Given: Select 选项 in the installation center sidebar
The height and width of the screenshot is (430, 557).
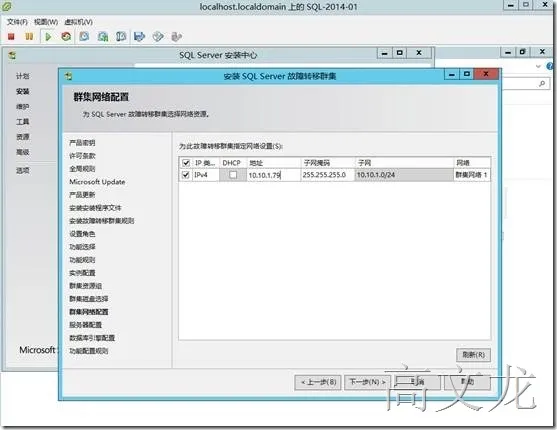Looking at the screenshot, I should click(x=22, y=170).
